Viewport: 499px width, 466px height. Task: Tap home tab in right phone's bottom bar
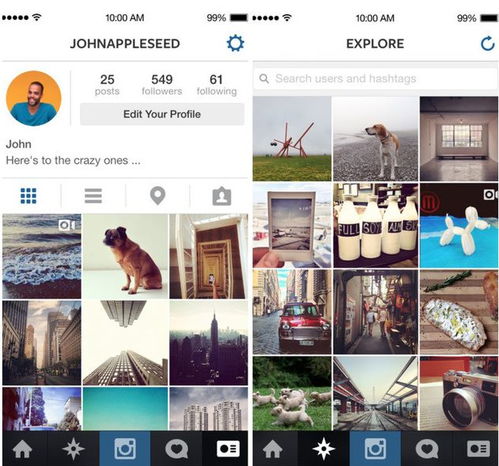click(273, 449)
